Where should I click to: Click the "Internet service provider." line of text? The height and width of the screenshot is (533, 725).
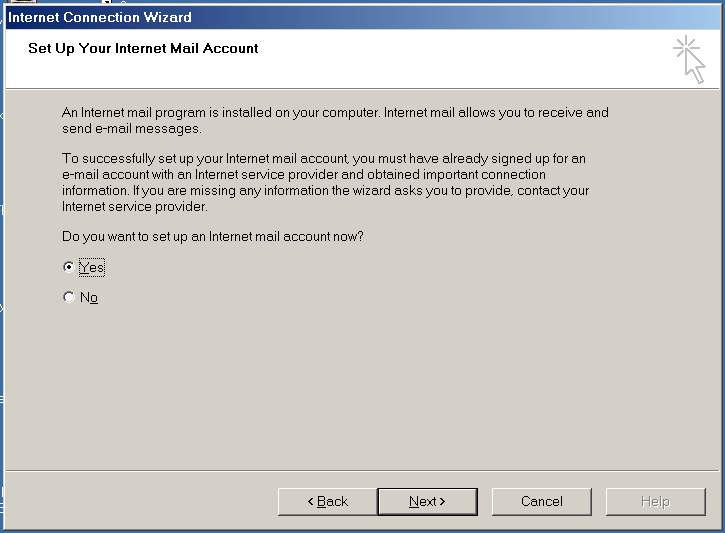point(134,207)
